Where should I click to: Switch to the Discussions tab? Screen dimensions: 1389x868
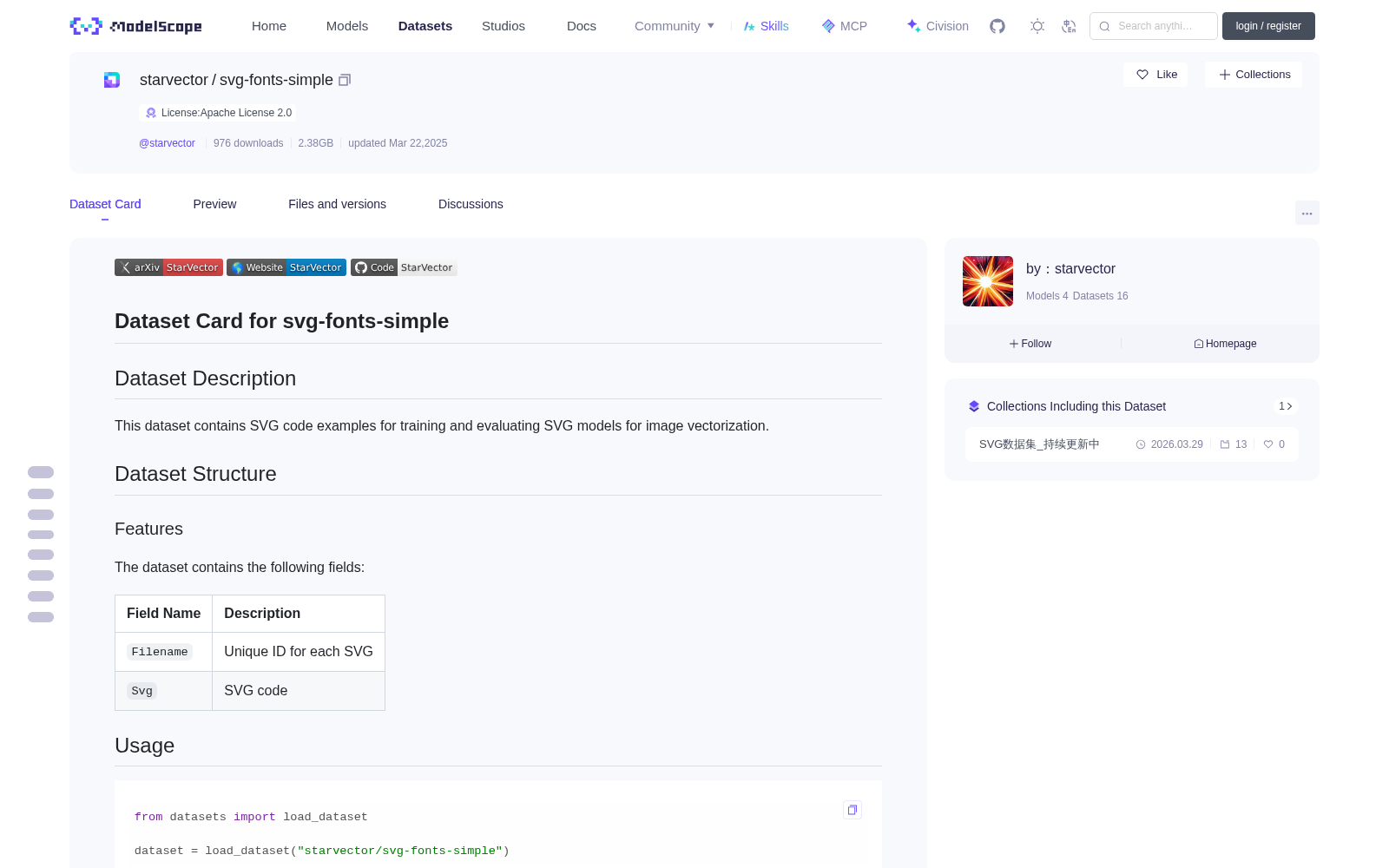click(x=471, y=204)
